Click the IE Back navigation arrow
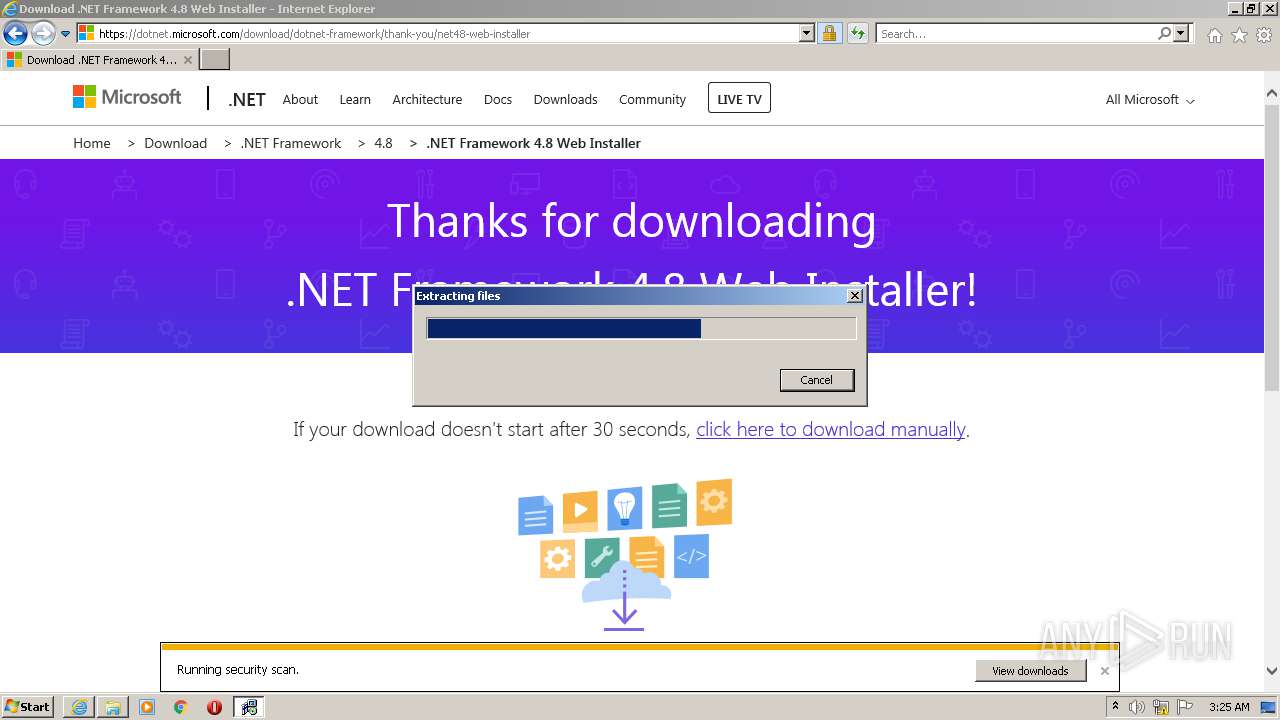 [x=15, y=33]
